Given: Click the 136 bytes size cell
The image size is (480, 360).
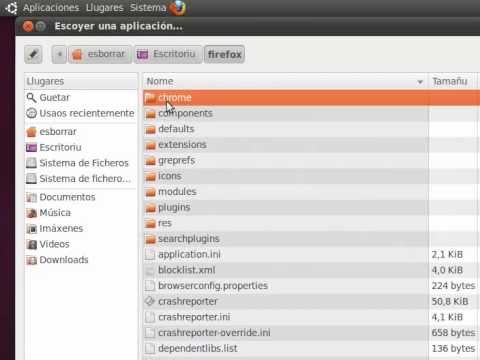Looking at the screenshot, I should pyautogui.click(x=453, y=348).
